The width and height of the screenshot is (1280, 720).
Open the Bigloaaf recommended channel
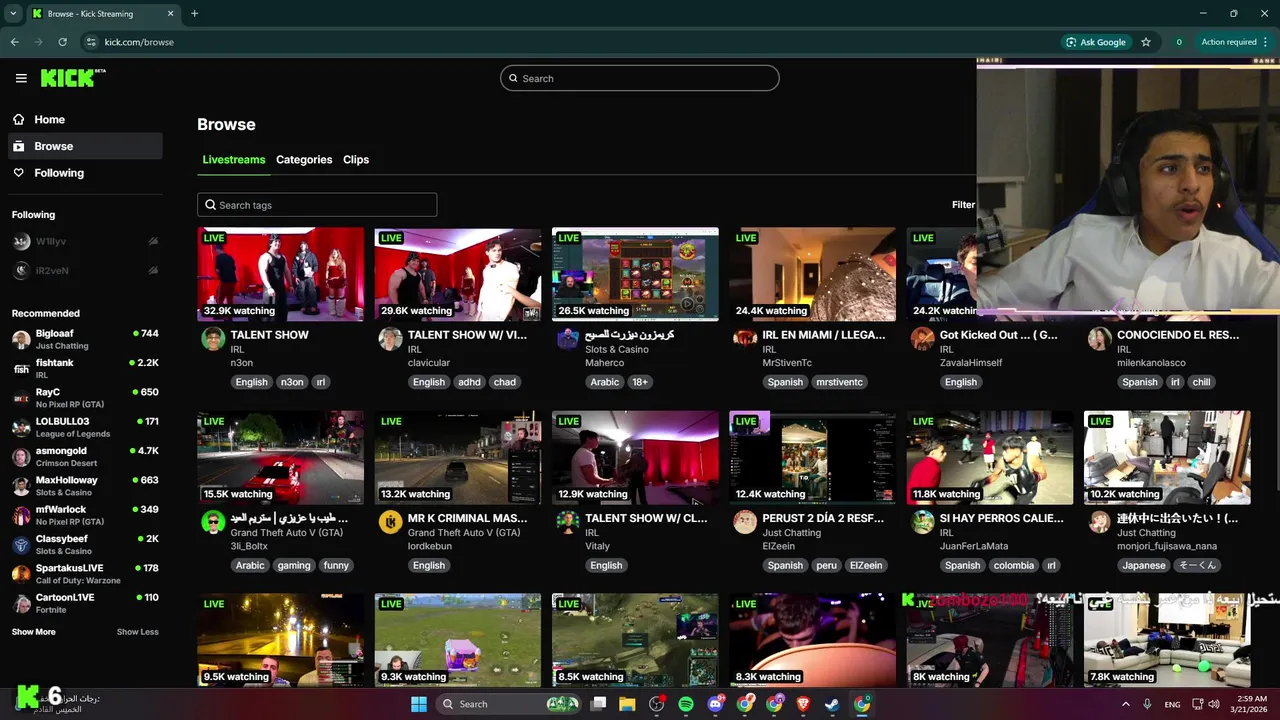[x=86, y=340]
